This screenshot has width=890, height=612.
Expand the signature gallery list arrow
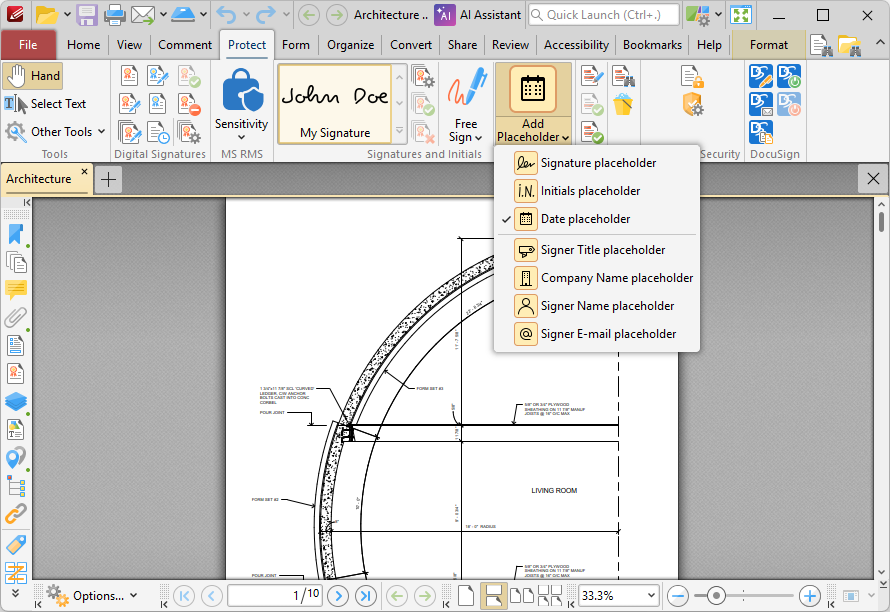point(400,131)
